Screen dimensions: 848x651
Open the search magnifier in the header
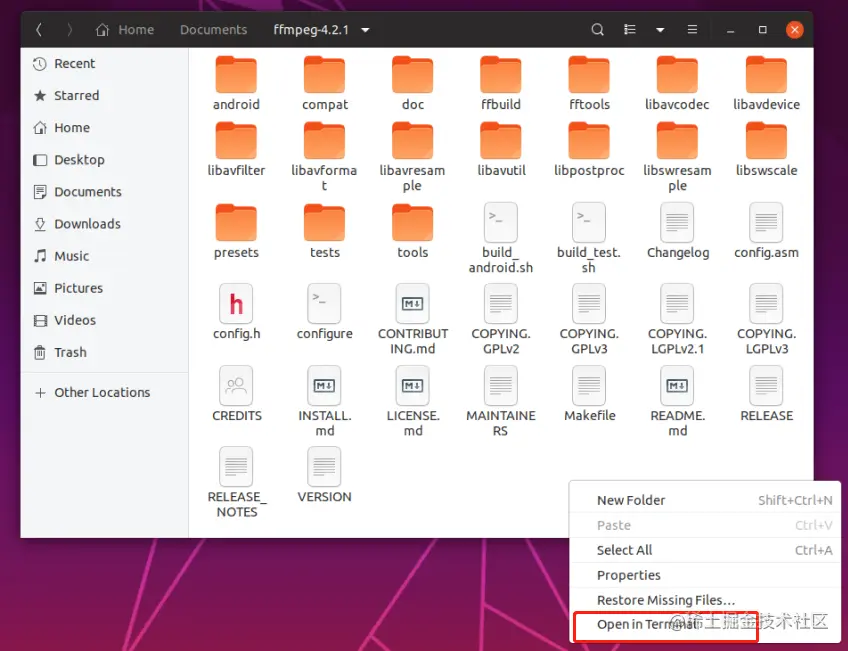(x=597, y=30)
